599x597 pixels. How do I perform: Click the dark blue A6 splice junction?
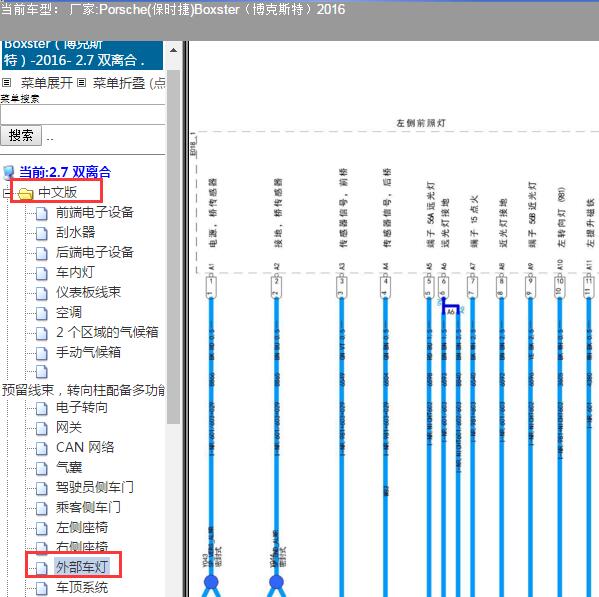pyautogui.click(x=450, y=307)
